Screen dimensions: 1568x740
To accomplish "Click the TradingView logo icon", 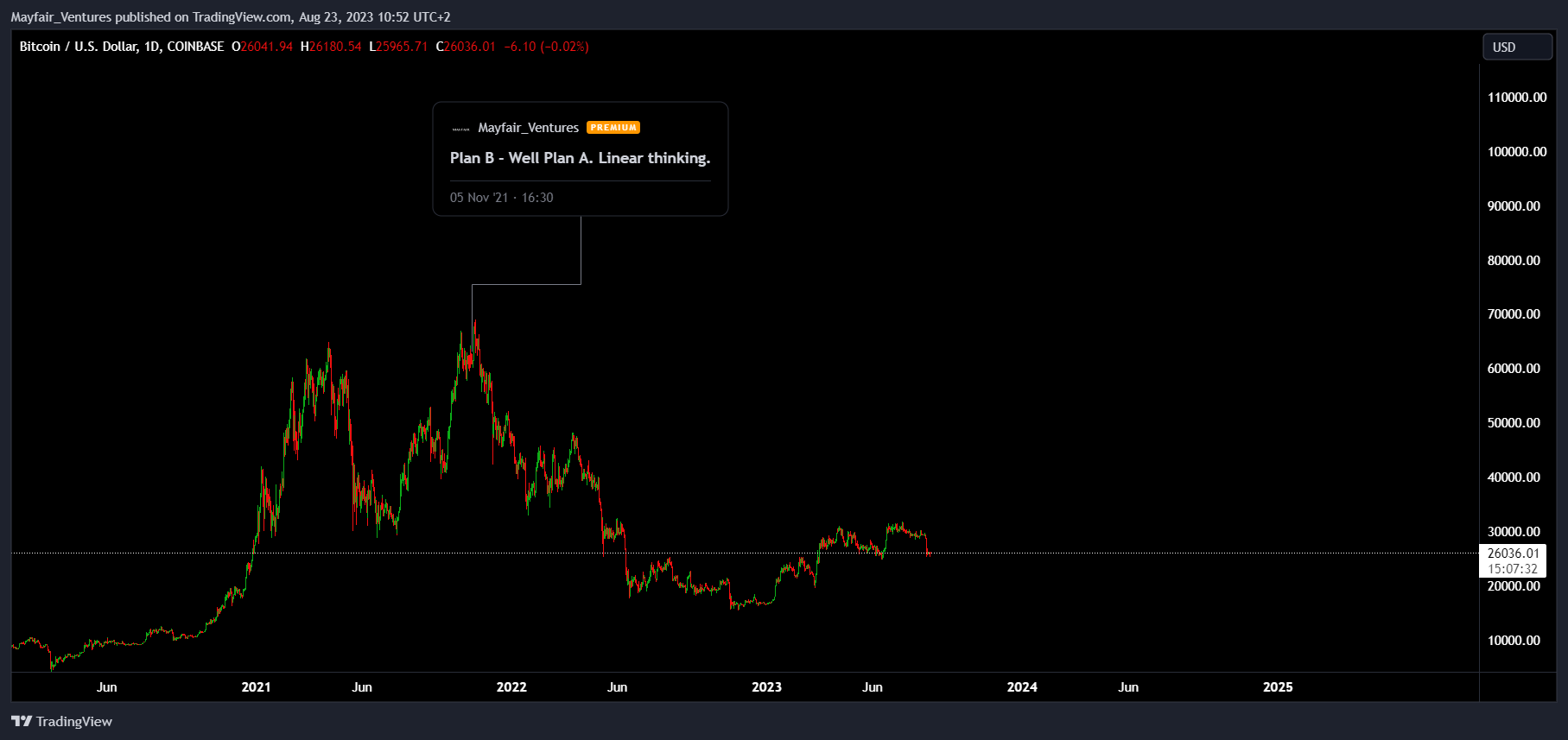I will click(x=22, y=721).
